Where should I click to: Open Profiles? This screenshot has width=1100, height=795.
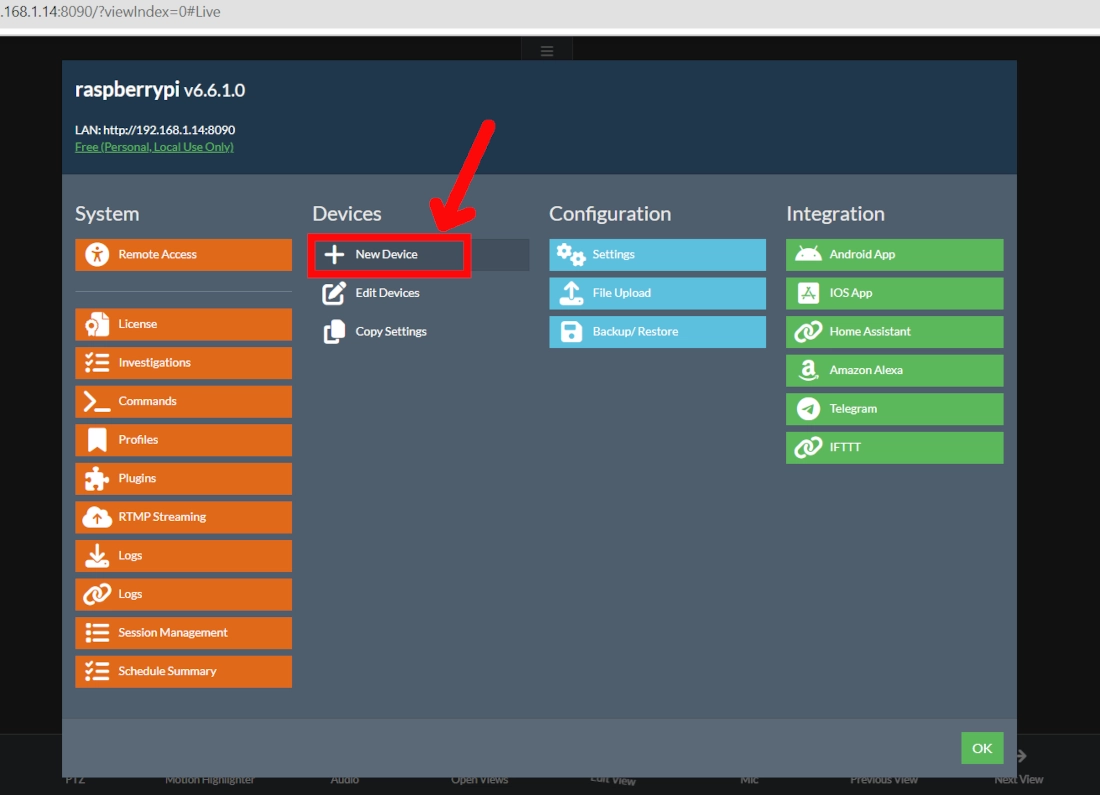[183, 440]
